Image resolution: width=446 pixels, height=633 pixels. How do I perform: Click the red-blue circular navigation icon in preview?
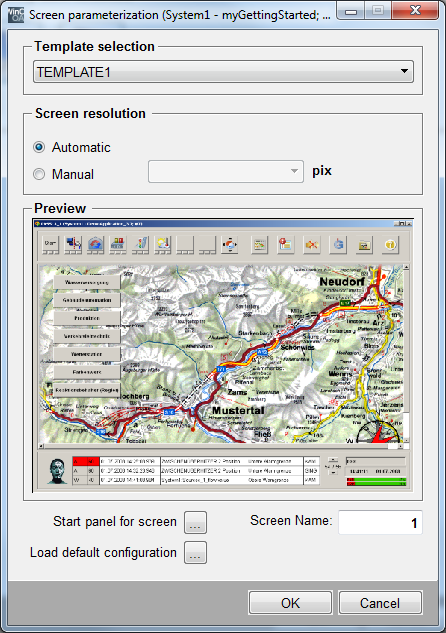[230, 245]
